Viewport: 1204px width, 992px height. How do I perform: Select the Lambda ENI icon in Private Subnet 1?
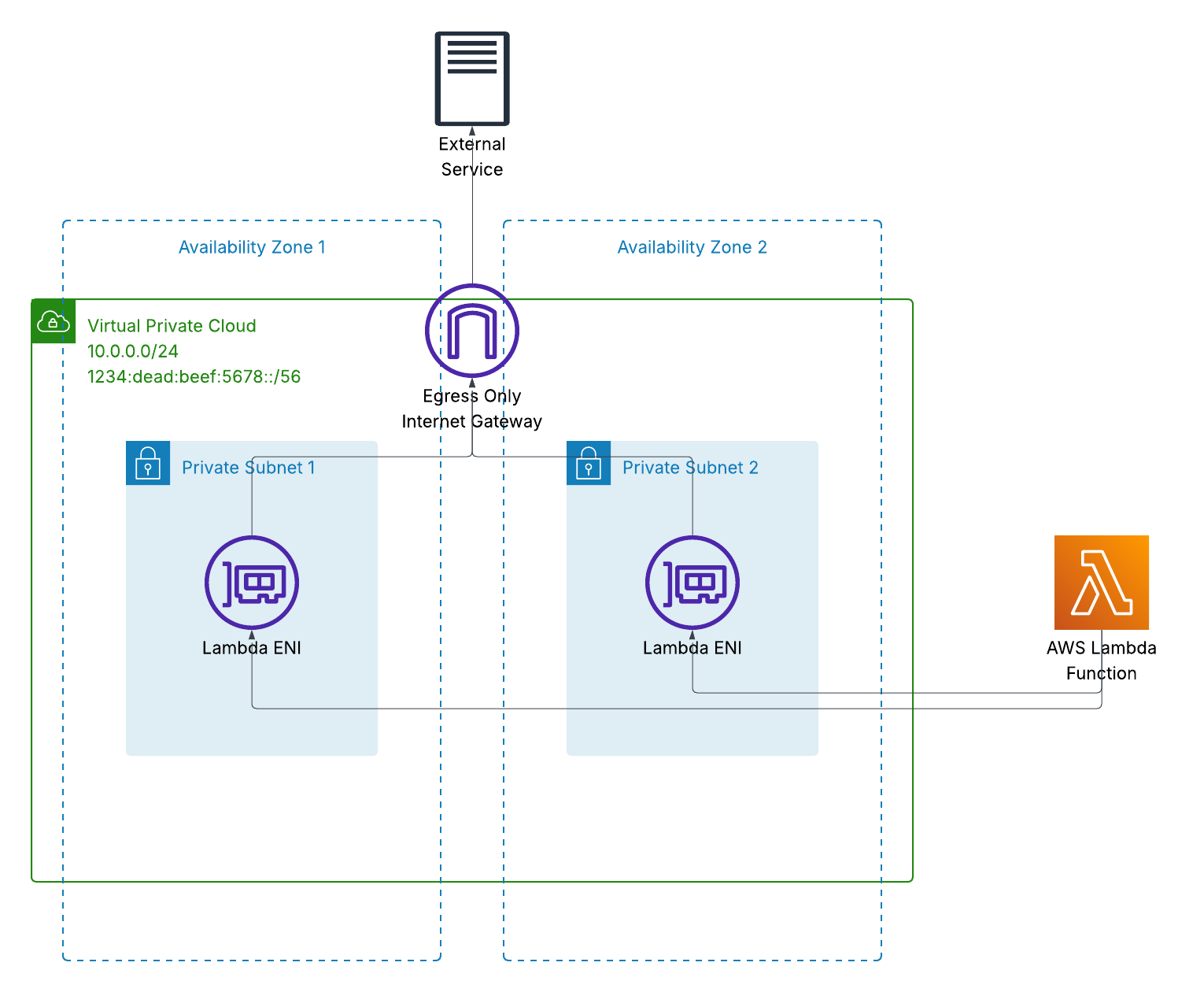point(252,583)
